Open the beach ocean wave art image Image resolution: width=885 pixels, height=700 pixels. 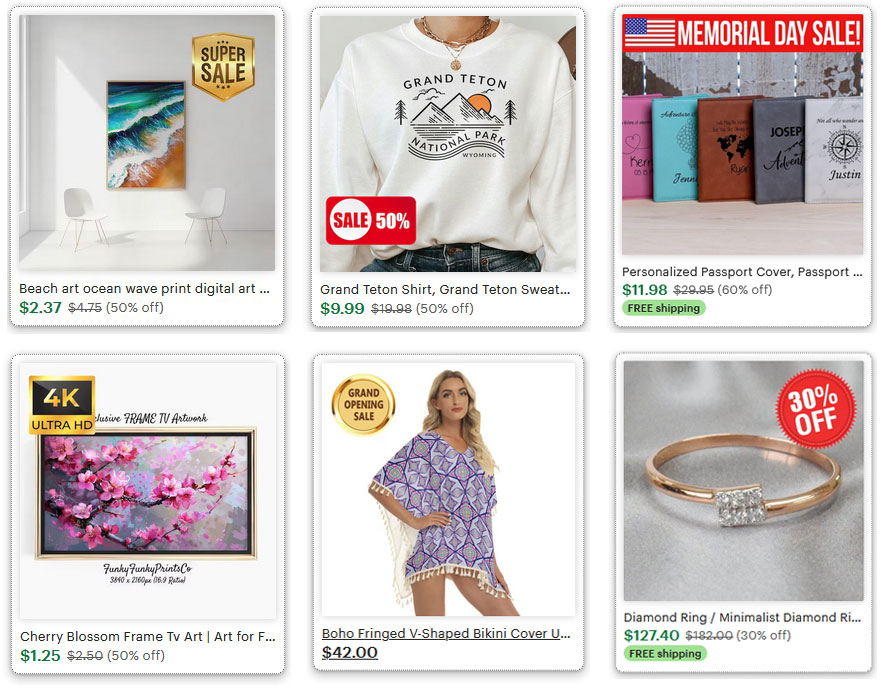(x=147, y=143)
